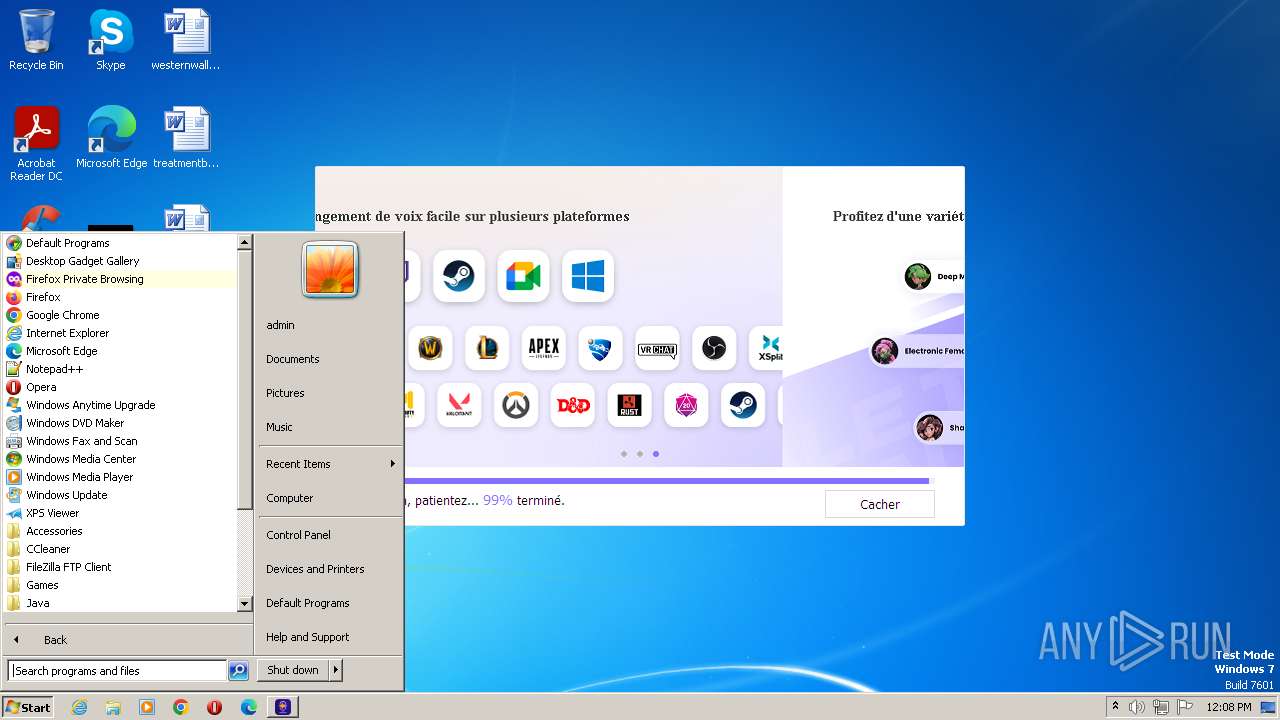The image size is (1280, 720).
Task: Select the Electronic Female voice avatar
Action: [x=885, y=351]
